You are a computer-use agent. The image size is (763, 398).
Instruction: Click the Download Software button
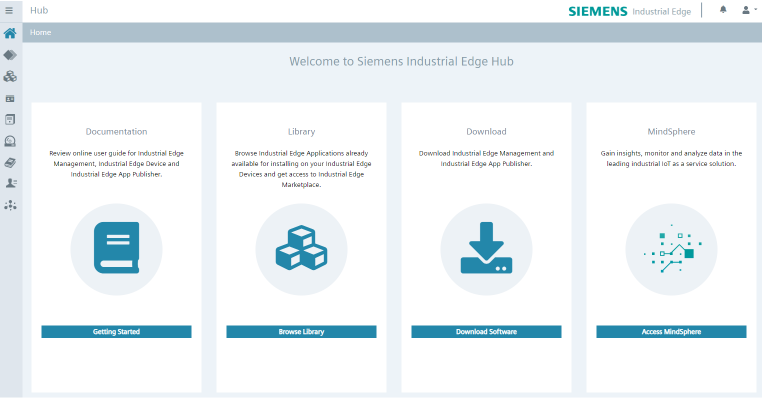click(x=486, y=332)
